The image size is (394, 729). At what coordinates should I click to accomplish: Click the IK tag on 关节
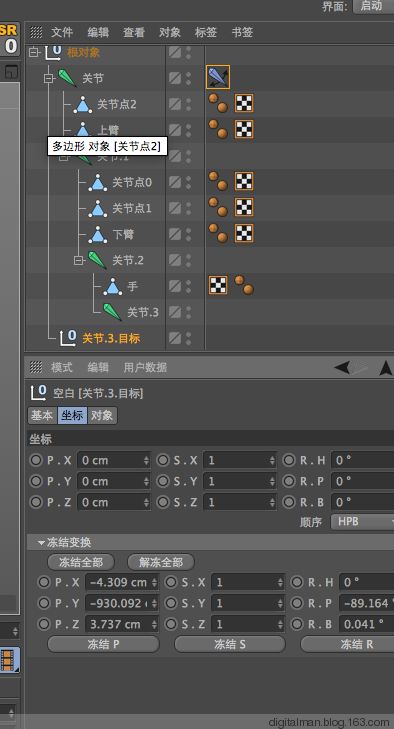tap(218, 77)
